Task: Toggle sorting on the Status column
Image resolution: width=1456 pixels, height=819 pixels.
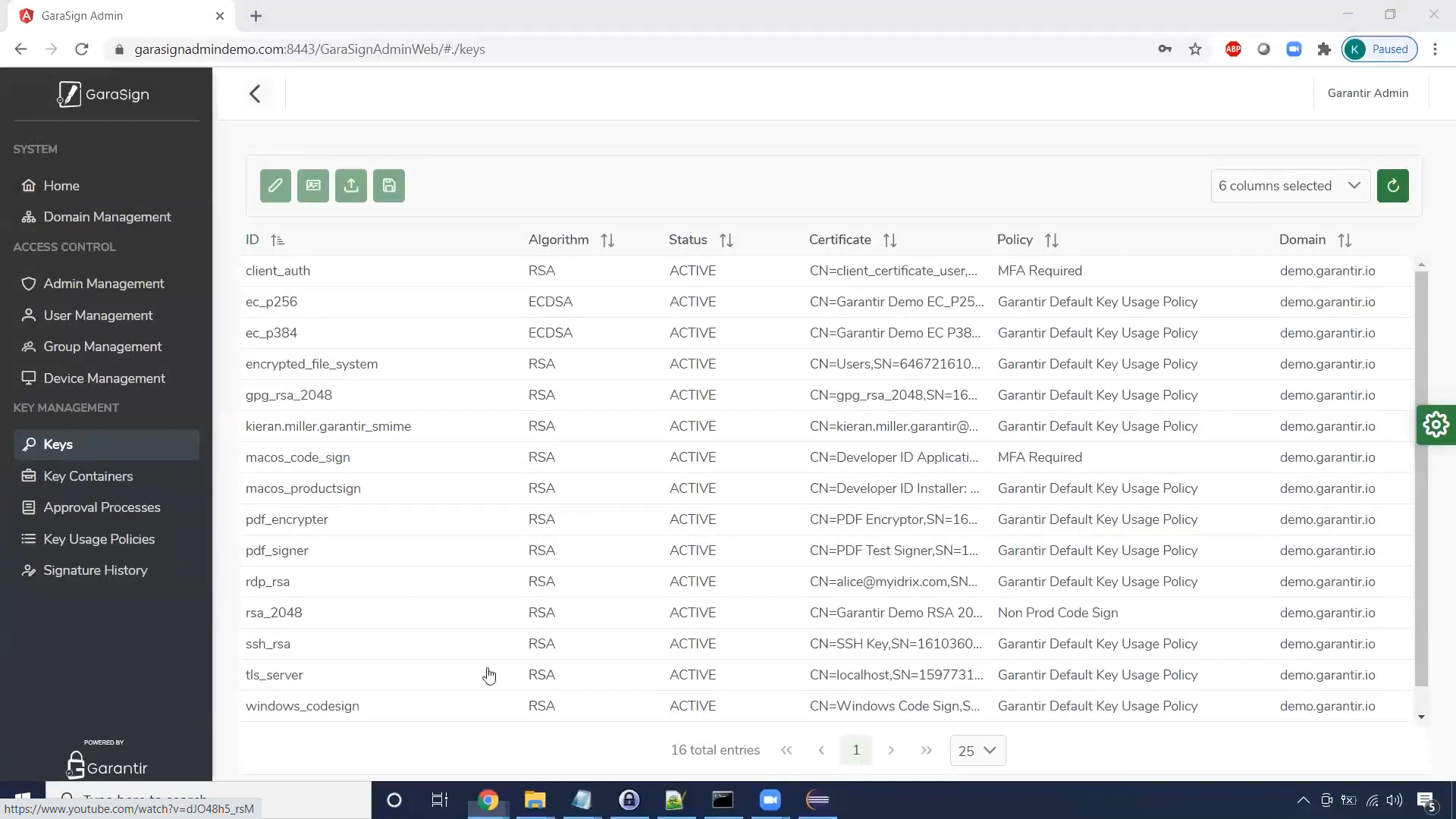Action: pos(726,240)
